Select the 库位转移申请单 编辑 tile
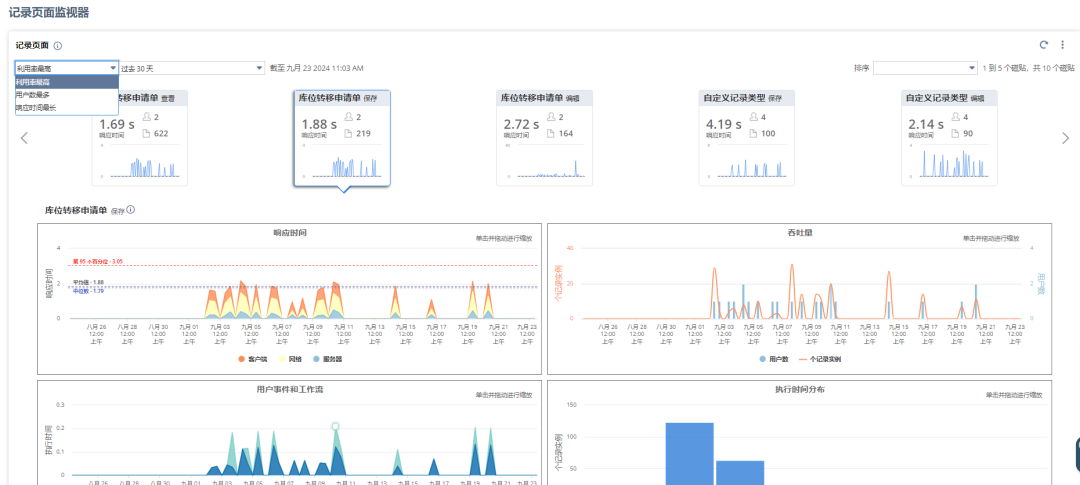The height and width of the screenshot is (485, 1080). pos(544,138)
